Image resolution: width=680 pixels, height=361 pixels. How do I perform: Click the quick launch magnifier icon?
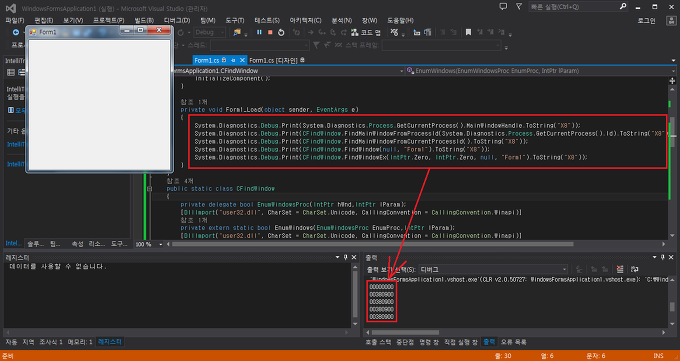coord(623,7)
